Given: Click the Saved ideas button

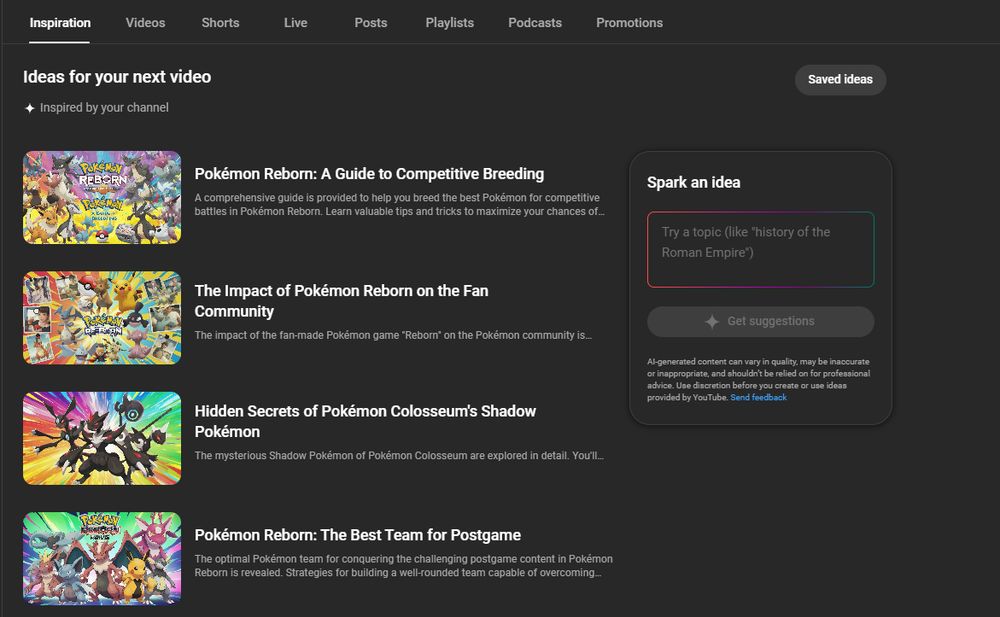Looking at the screenshot, I should [840, 80].
